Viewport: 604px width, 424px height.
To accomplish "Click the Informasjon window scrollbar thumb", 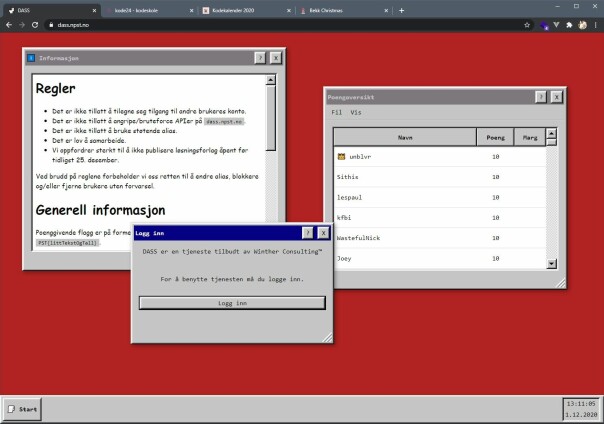I will pyautogui.click(x=271, y=118).
